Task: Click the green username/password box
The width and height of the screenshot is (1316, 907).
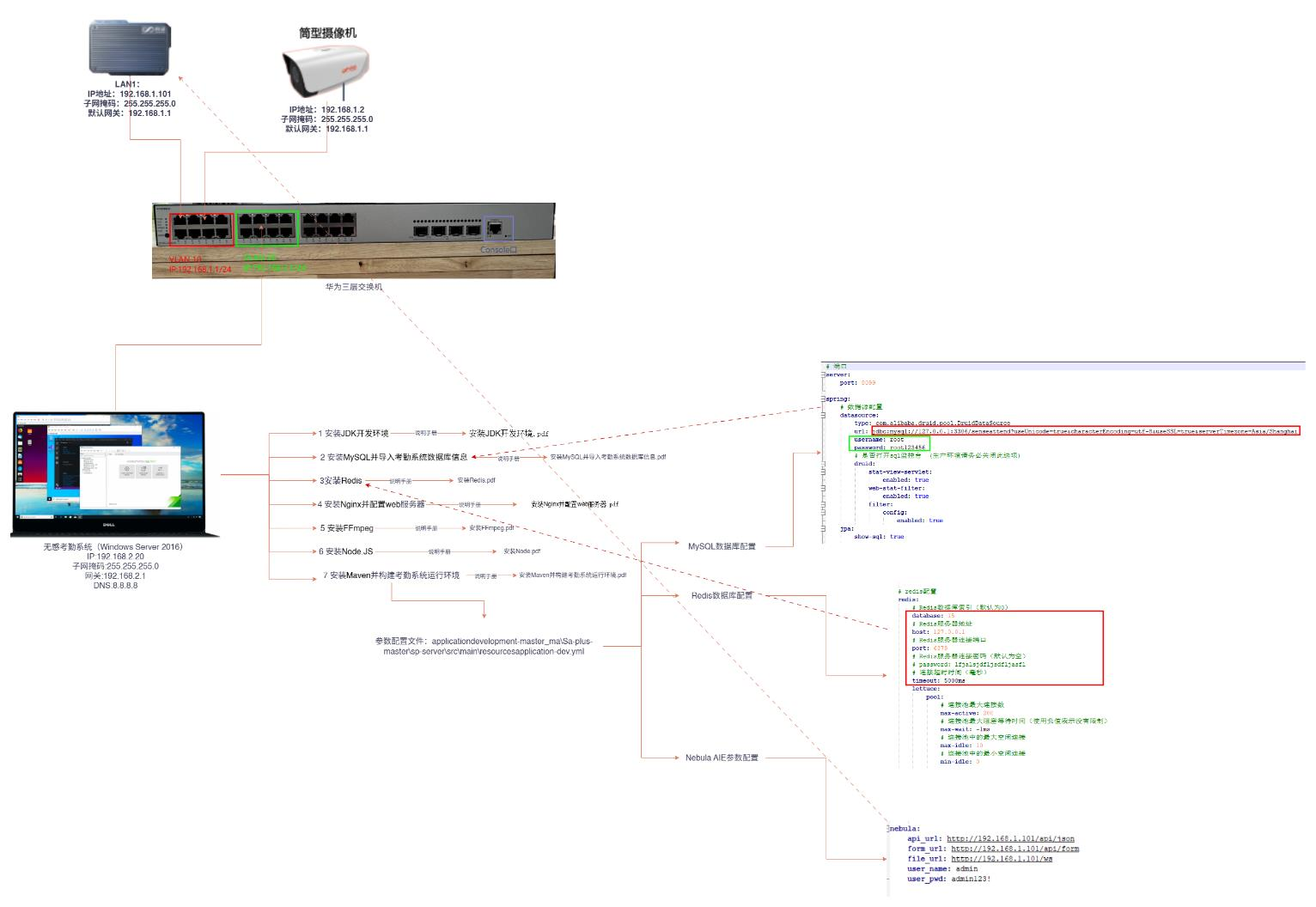Action: [889, 443]
